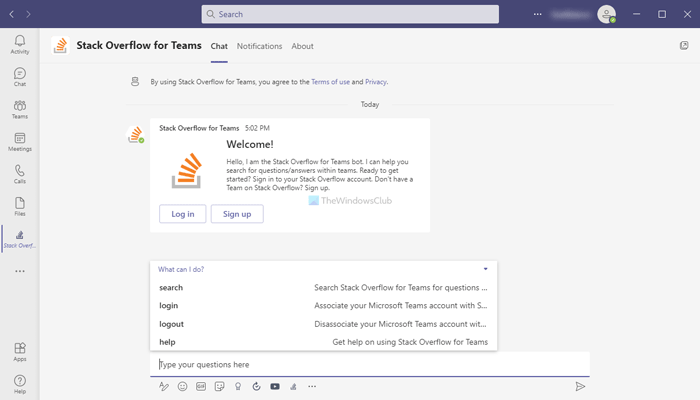Open the sticker picker
Viewport: 700px width, 400px height.
coord(219,387)
